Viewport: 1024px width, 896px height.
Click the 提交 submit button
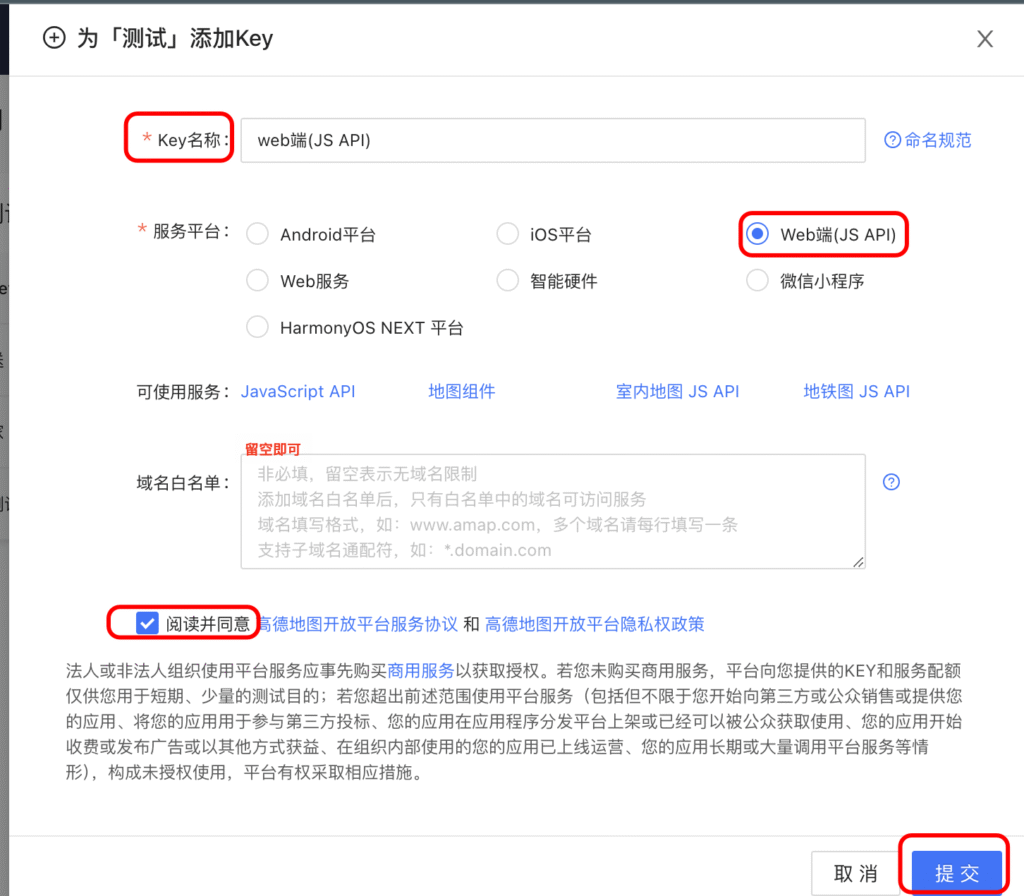coord(957,872)
